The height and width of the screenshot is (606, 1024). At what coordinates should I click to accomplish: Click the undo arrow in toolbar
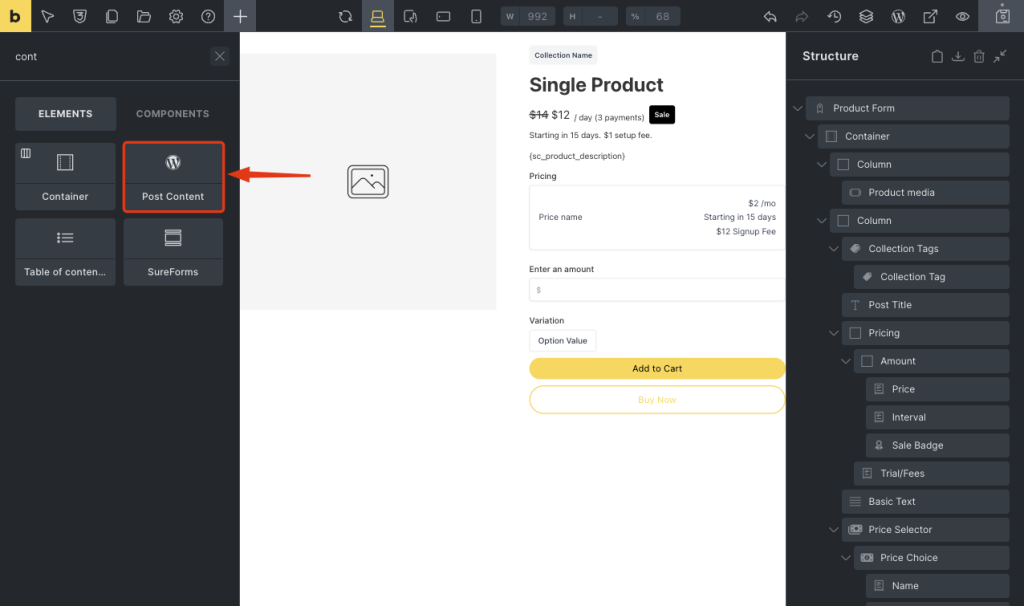point(769,16)
